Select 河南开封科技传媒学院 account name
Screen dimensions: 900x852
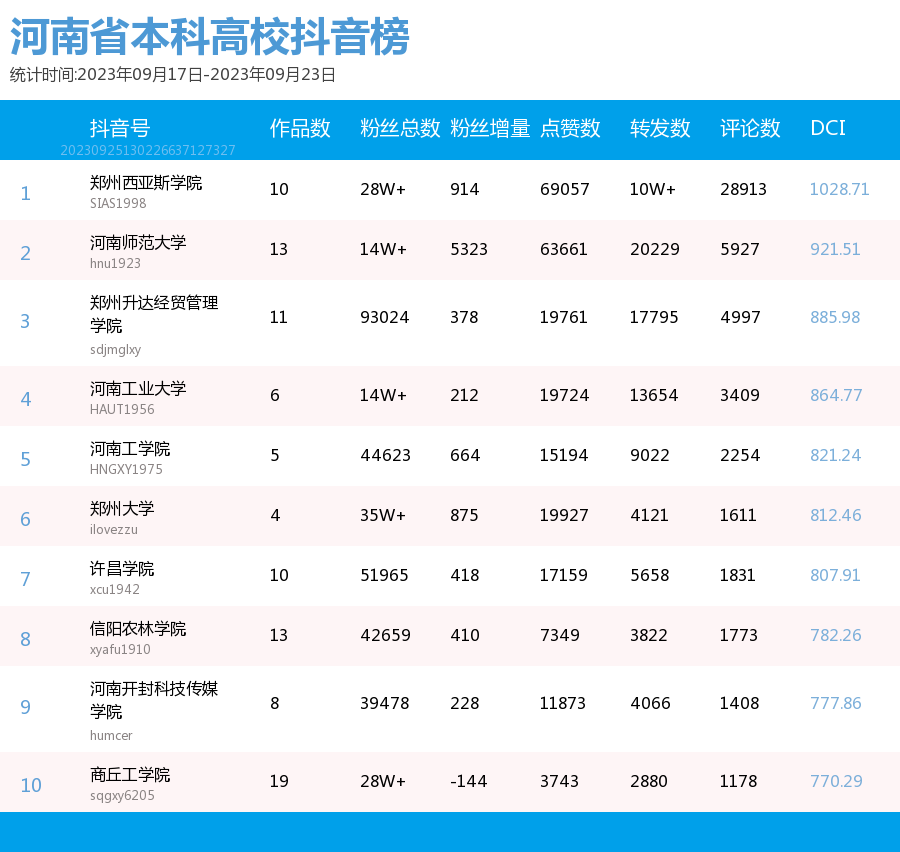point(154,699)
